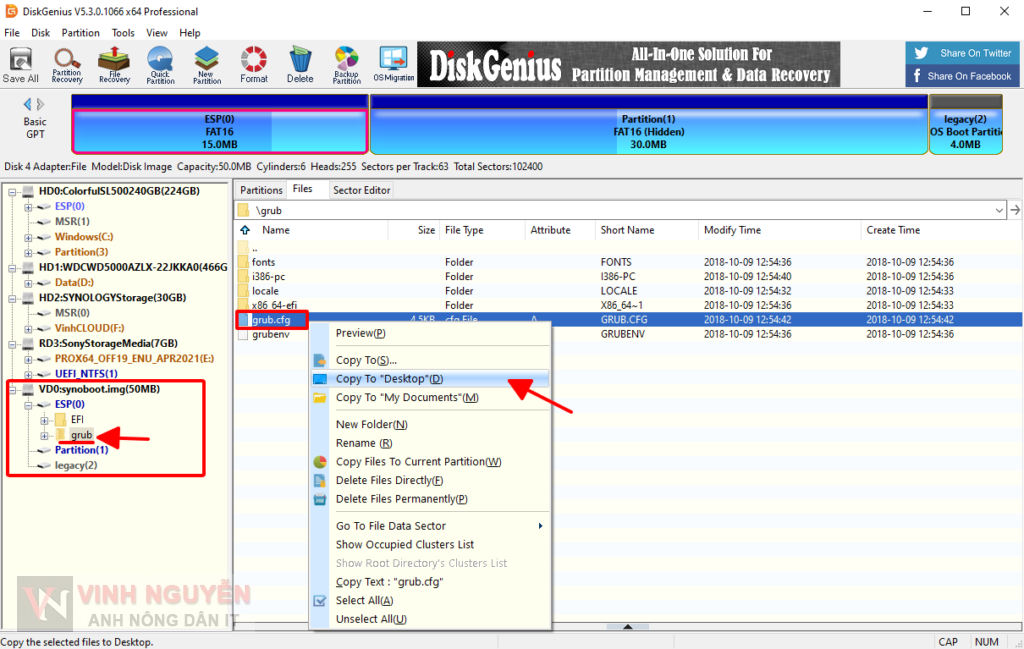The height and width of the screenshot is (649, 1024).
Task: Choose Copy To "Desktop" in context menu
Action: (389, 379)
